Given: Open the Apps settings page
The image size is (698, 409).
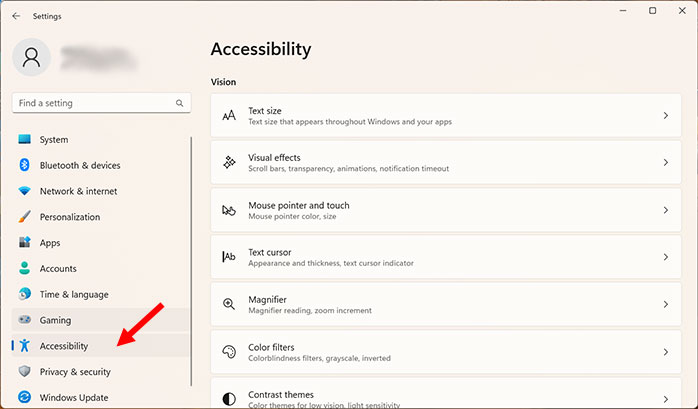Looking at the screenshot, I should [x=50, y=243].
